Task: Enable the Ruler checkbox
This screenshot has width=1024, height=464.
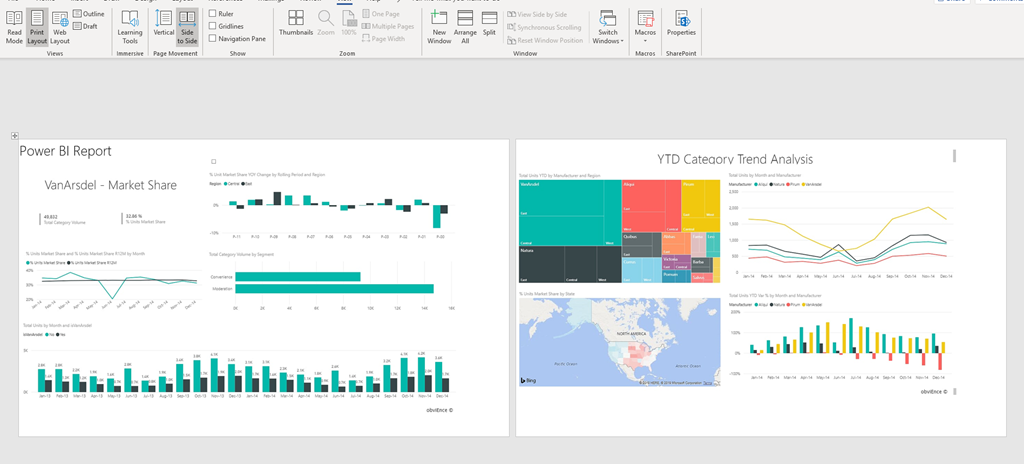Action: tap(213, 14)
